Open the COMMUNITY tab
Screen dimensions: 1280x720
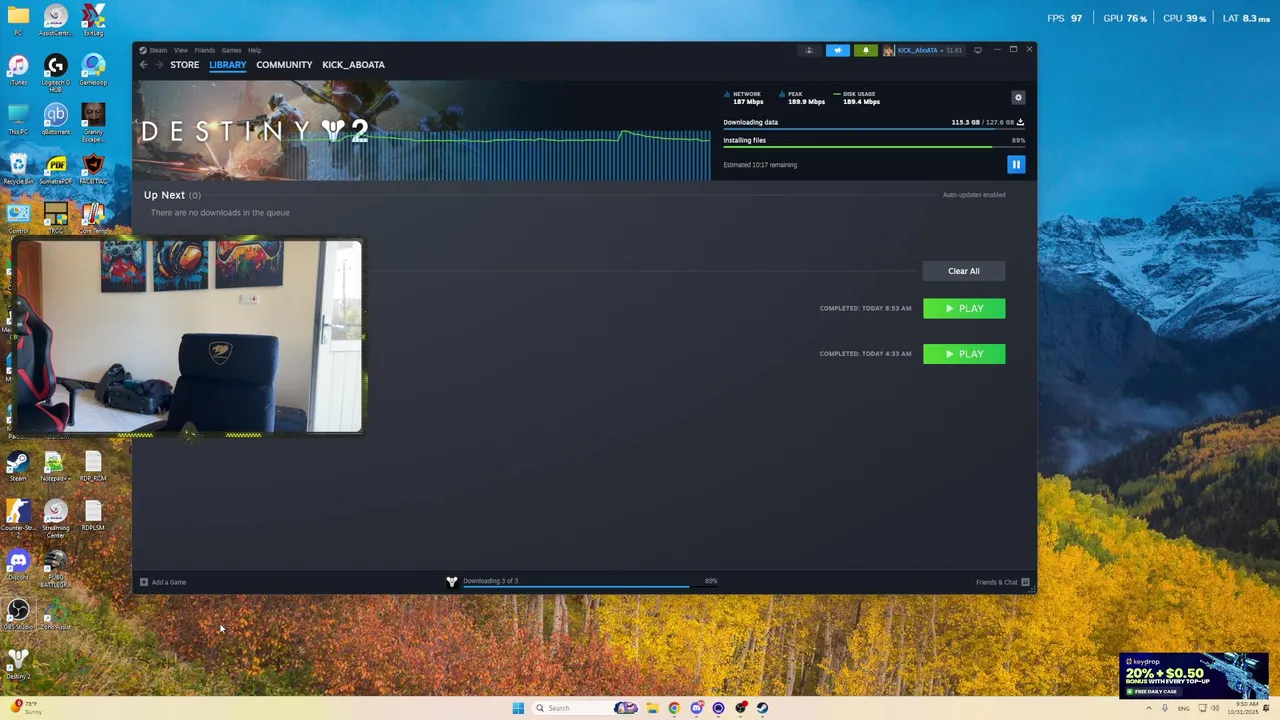284,65
